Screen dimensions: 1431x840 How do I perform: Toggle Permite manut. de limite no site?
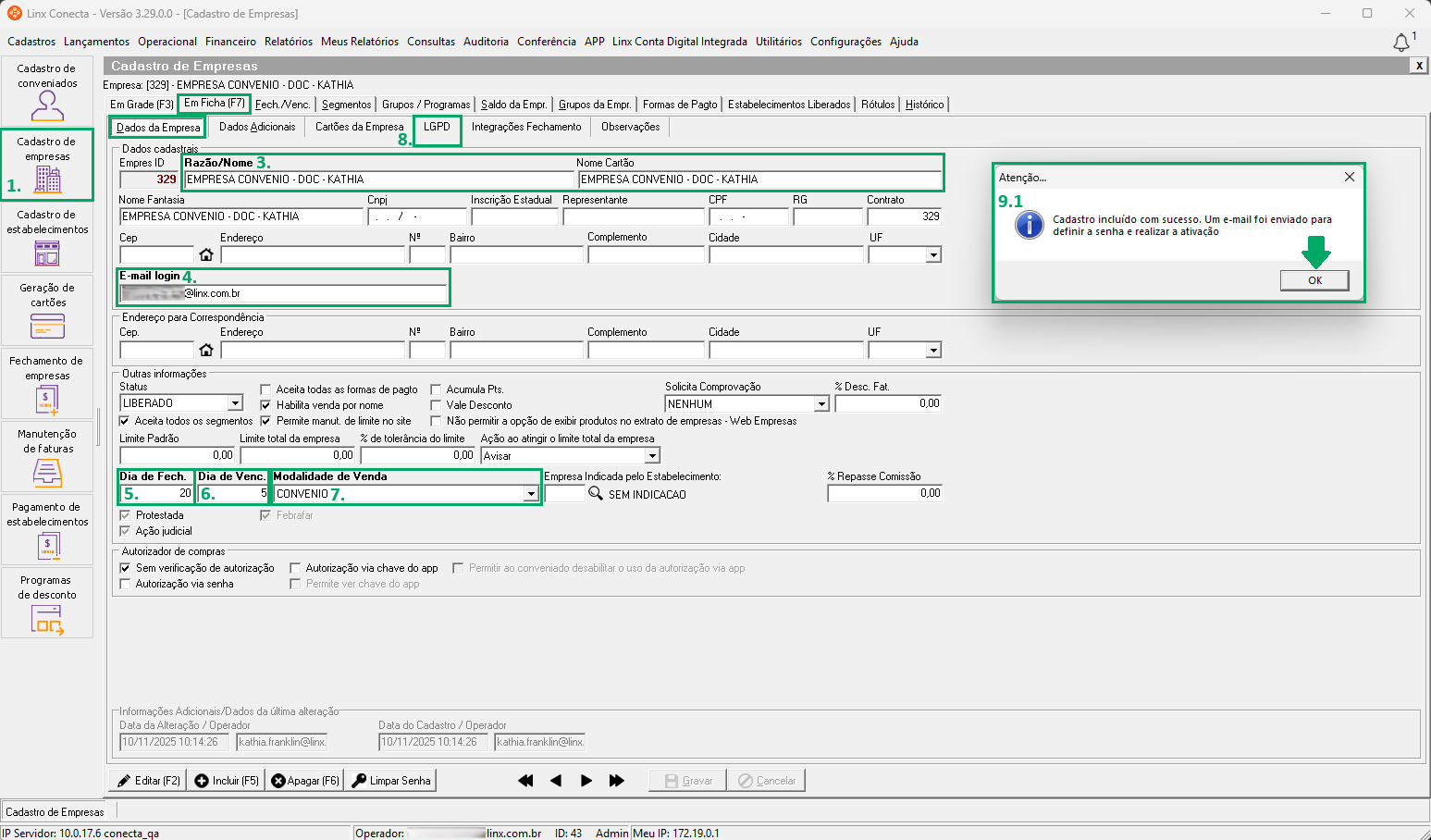[265, 421]
